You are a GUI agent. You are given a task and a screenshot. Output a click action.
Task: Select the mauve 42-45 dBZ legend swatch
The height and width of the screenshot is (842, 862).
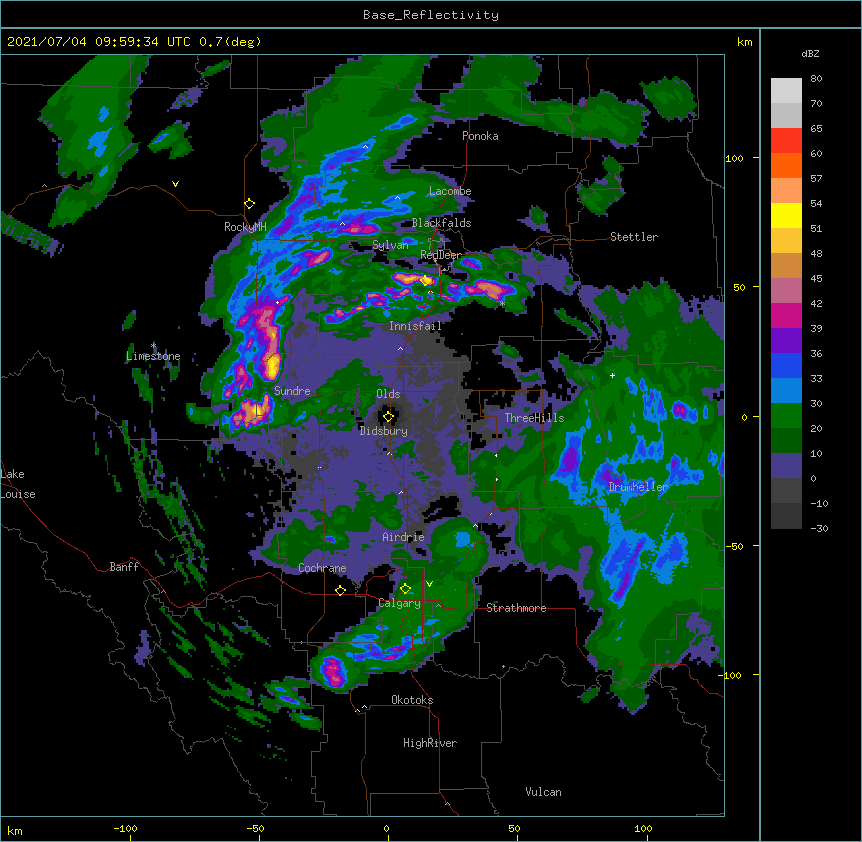pyautogui.click(x=786, y=291)
